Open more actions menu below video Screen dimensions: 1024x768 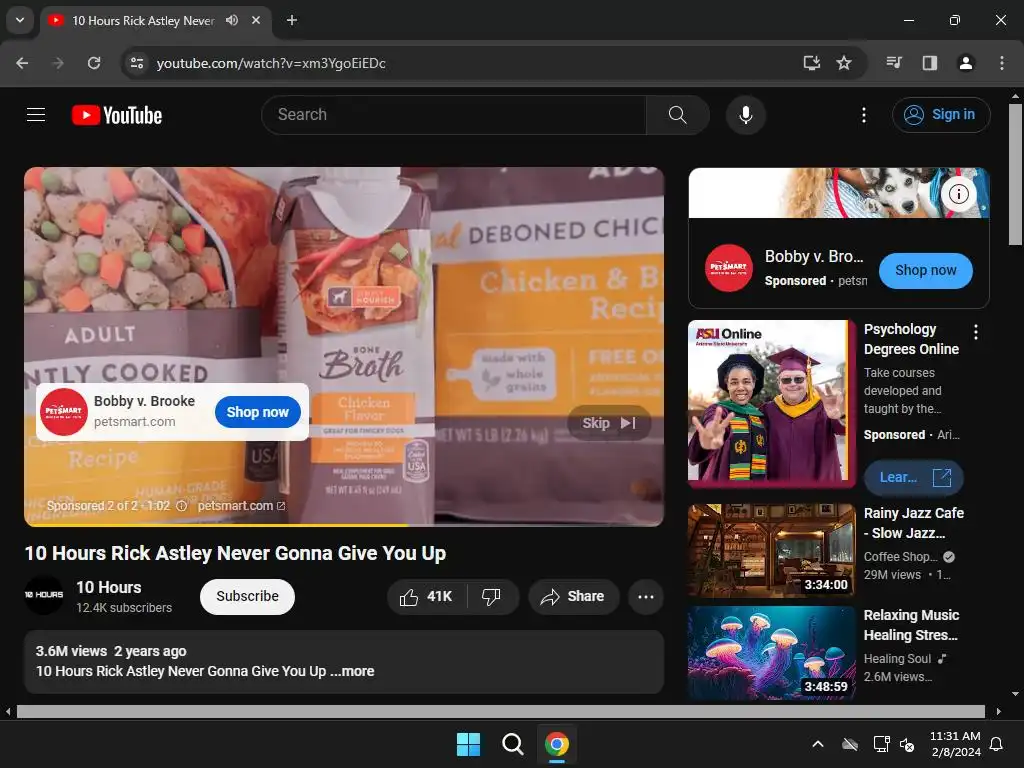click(645, 596)
